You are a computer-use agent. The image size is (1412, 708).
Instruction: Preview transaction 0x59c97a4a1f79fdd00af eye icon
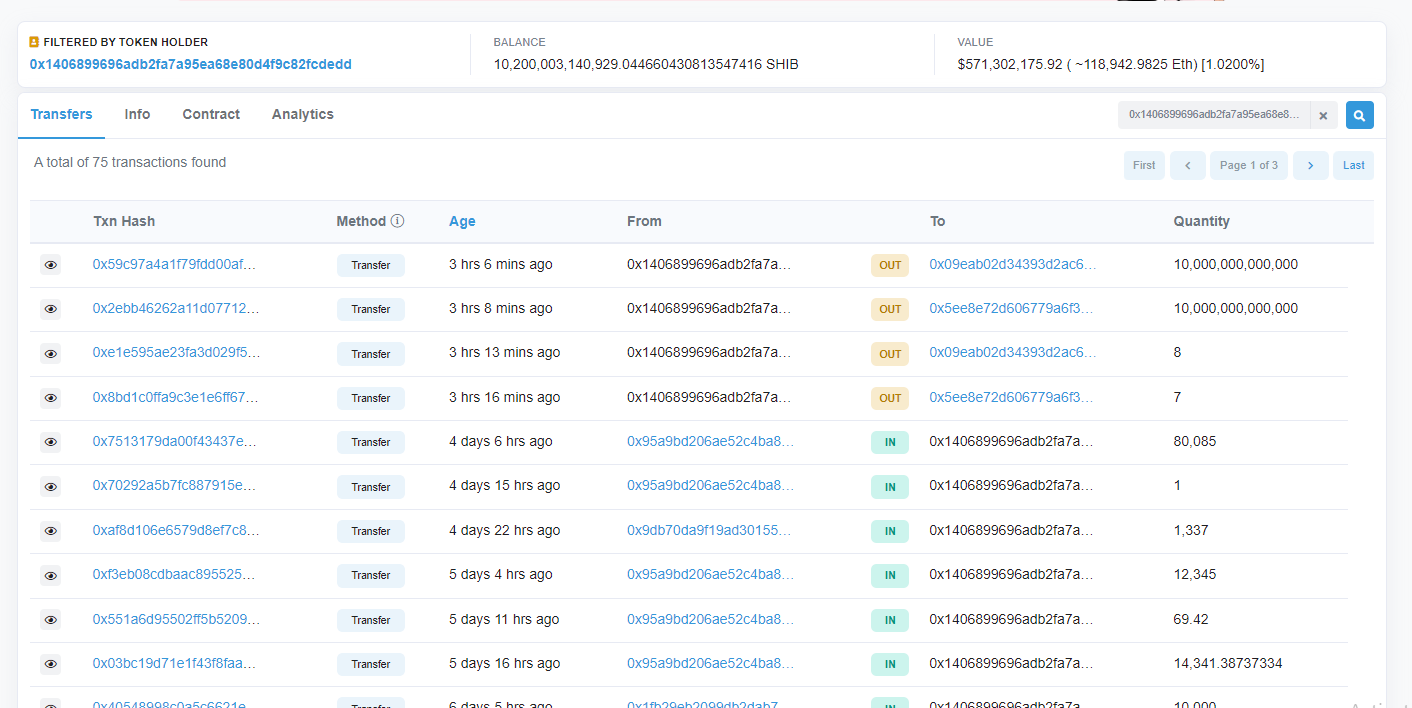51,265
